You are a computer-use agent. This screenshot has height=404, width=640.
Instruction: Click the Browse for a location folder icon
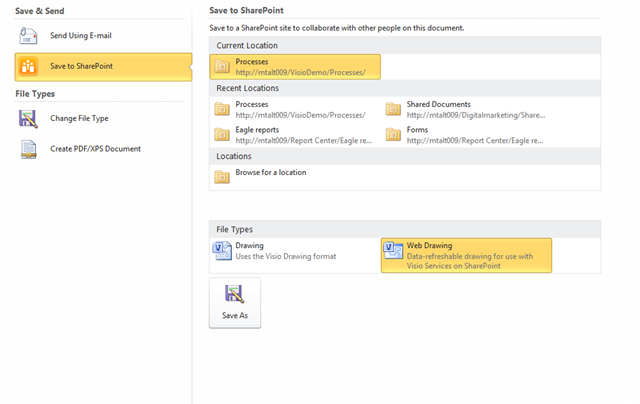coord(222,177)
